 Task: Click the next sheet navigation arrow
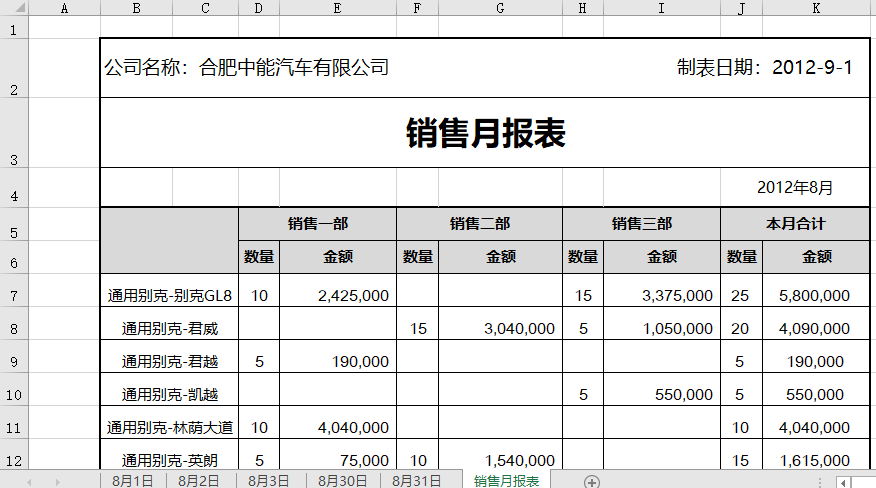pos(57,482)
